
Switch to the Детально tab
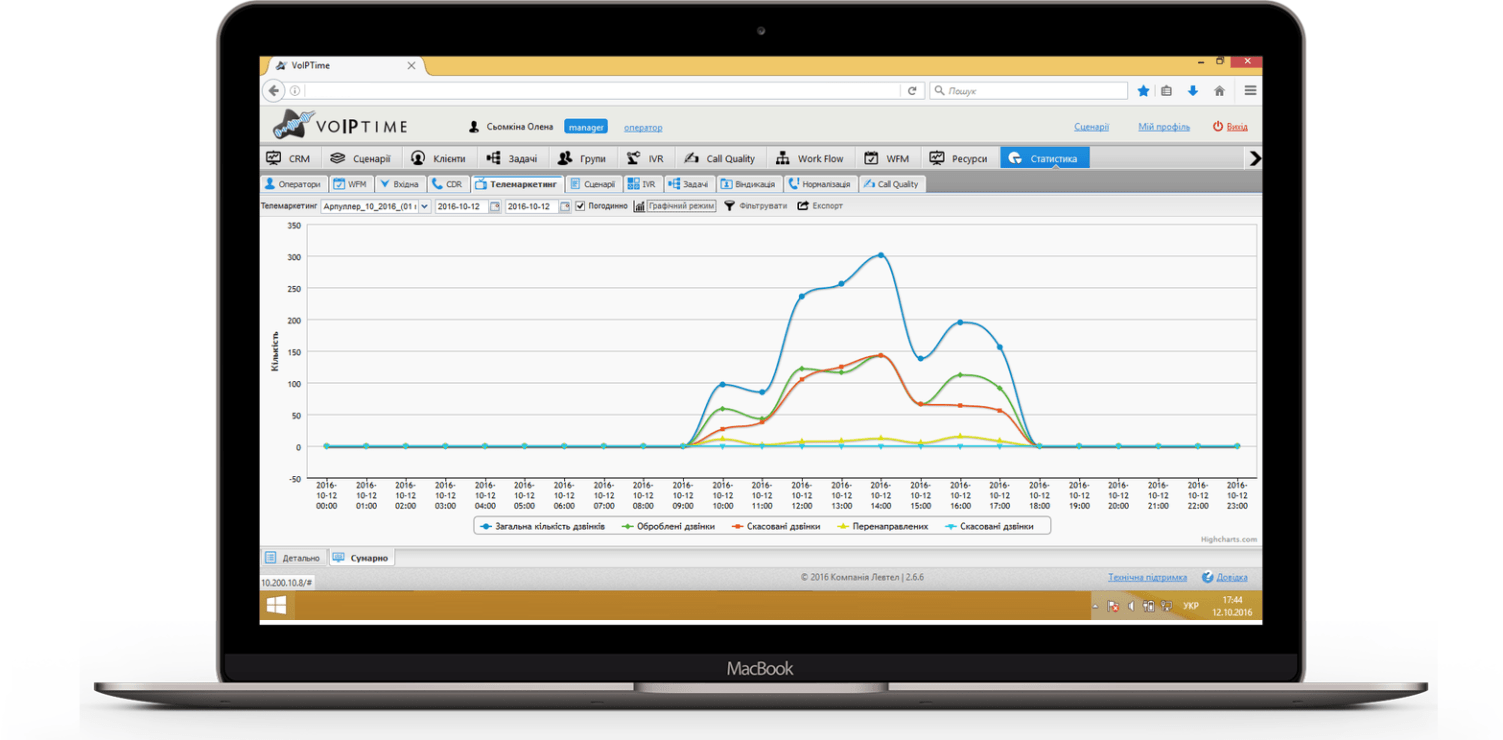(x=293, y=558)
